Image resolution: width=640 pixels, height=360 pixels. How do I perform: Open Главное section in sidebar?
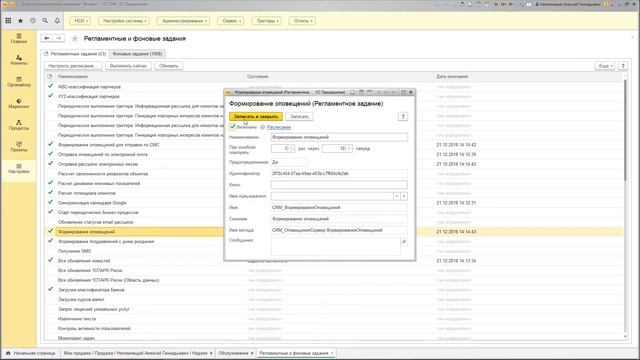19,39
